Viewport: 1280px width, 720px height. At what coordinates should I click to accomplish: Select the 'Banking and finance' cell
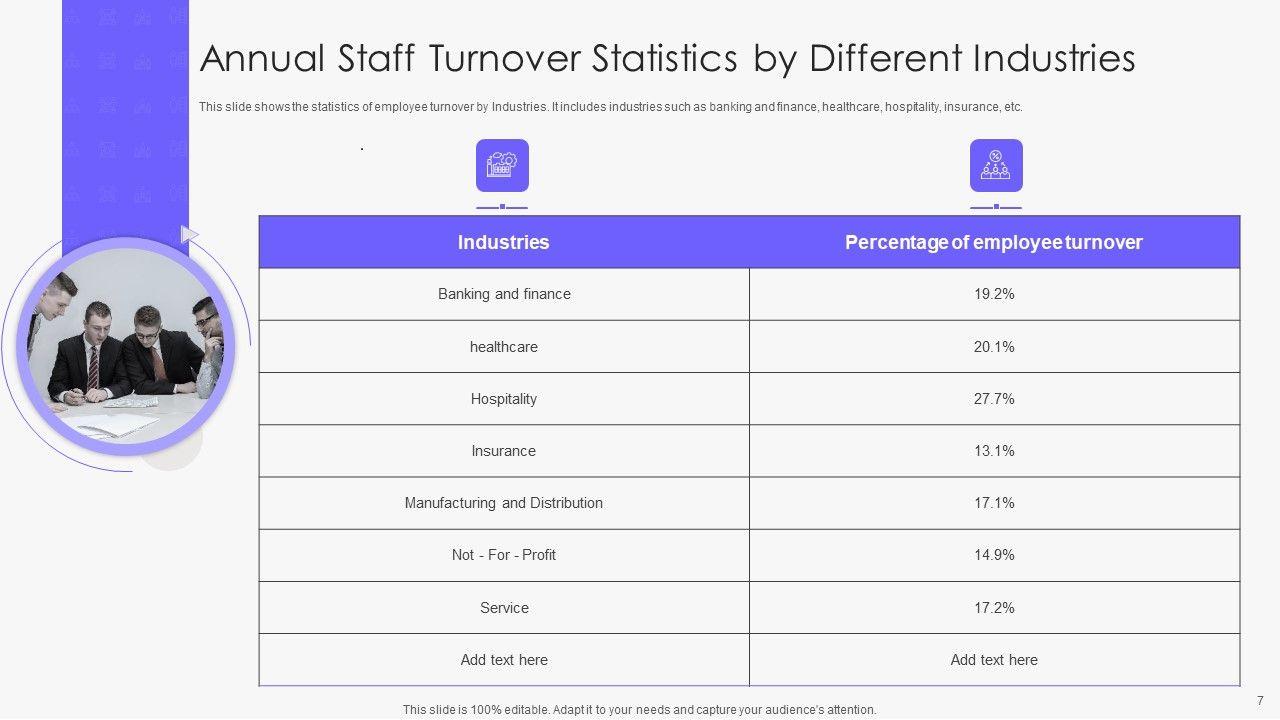504,294
